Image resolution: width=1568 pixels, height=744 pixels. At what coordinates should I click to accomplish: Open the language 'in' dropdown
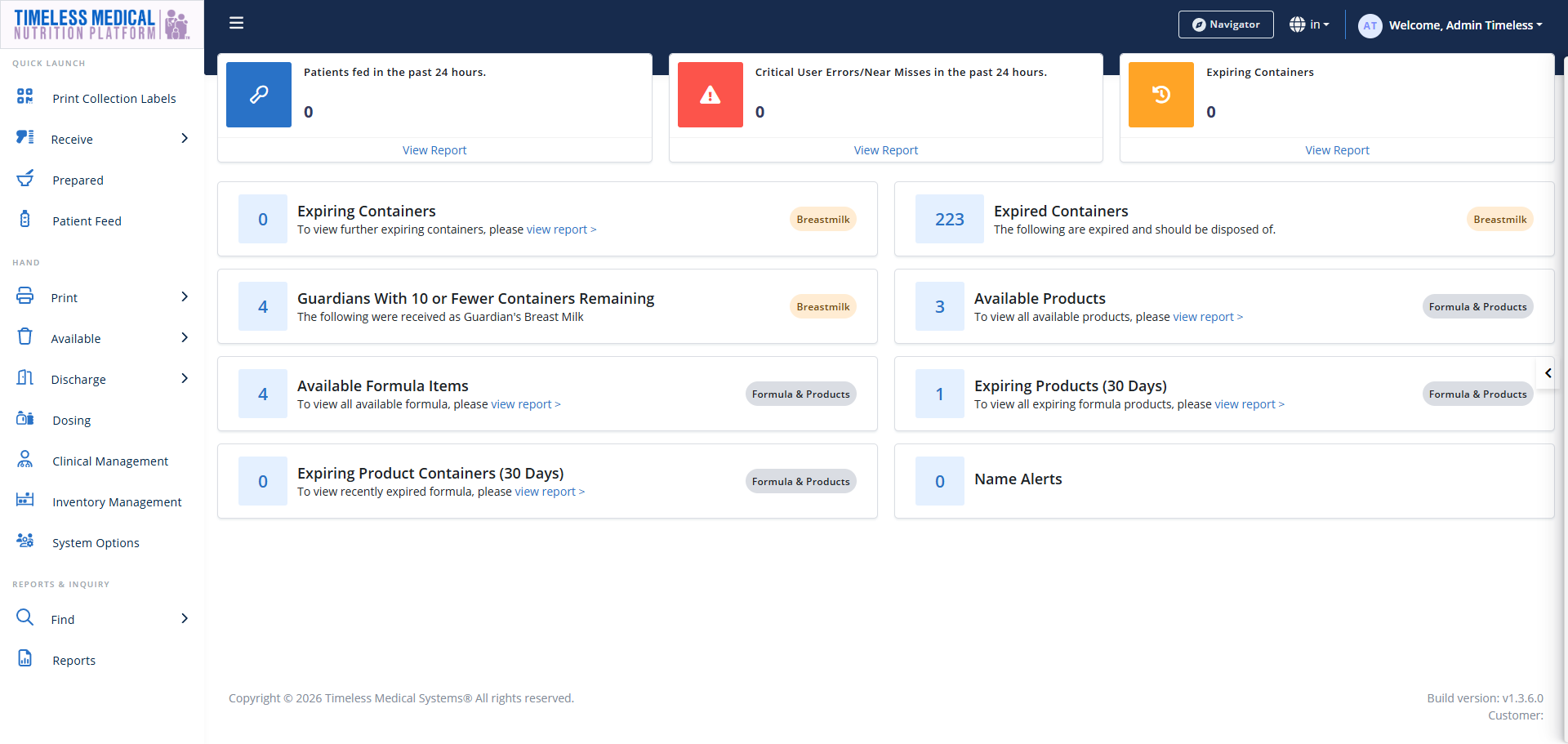point(1320,25)
